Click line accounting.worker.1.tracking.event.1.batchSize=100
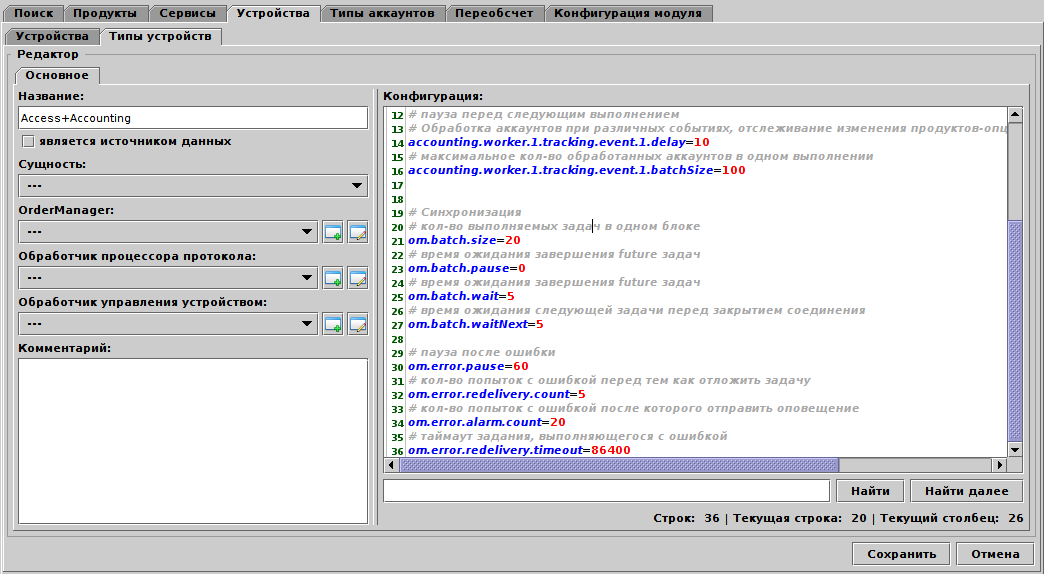This screenshot has width=1044, height=574. (x=577, y=170)
